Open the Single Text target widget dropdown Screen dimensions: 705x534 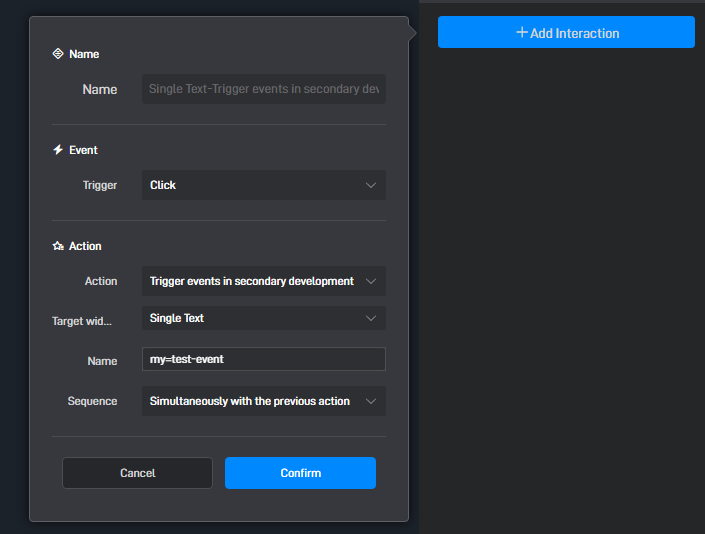pos(264,318)
